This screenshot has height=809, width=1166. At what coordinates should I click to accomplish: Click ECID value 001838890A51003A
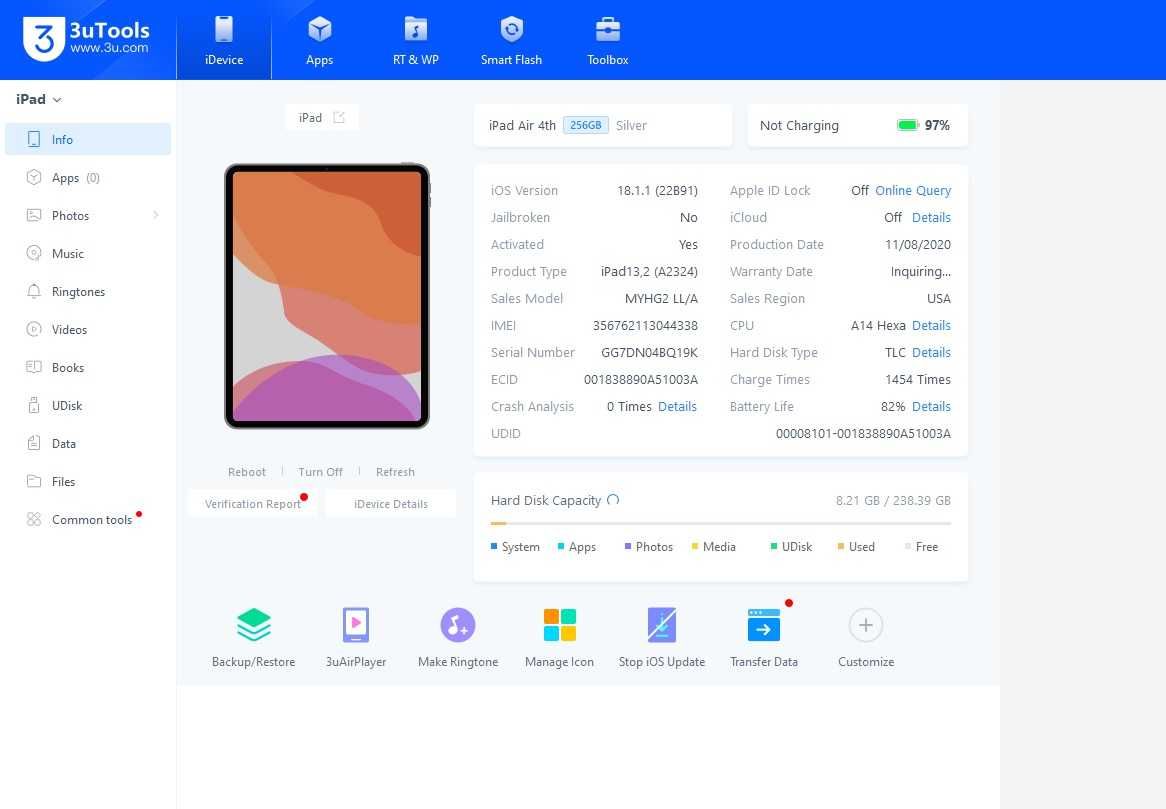click(x=640, y=380)
